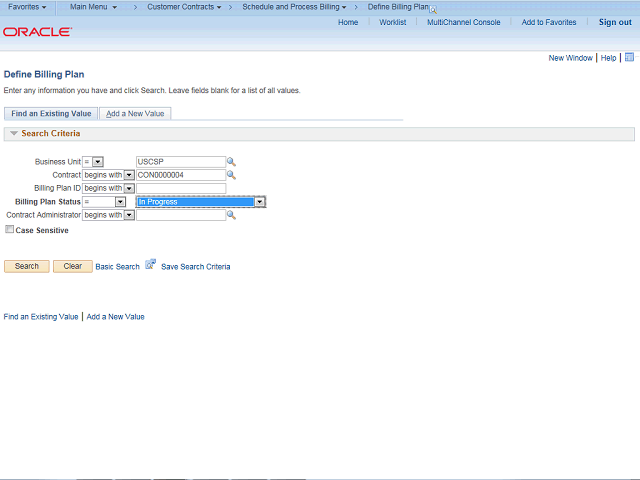Go to the Home link
Screen dimensions: 640x480
pyautogui.click(x=348, y=22)
